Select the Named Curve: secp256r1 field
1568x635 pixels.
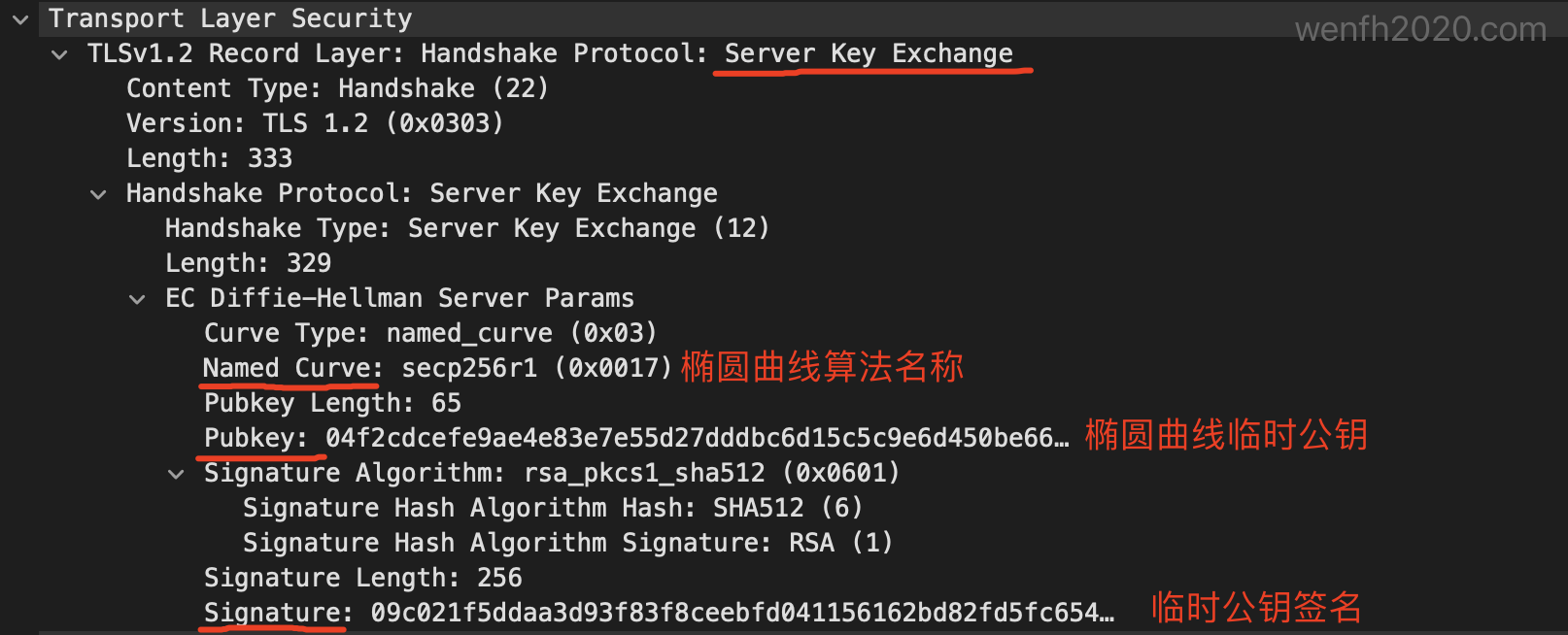[x=437, y=368]
